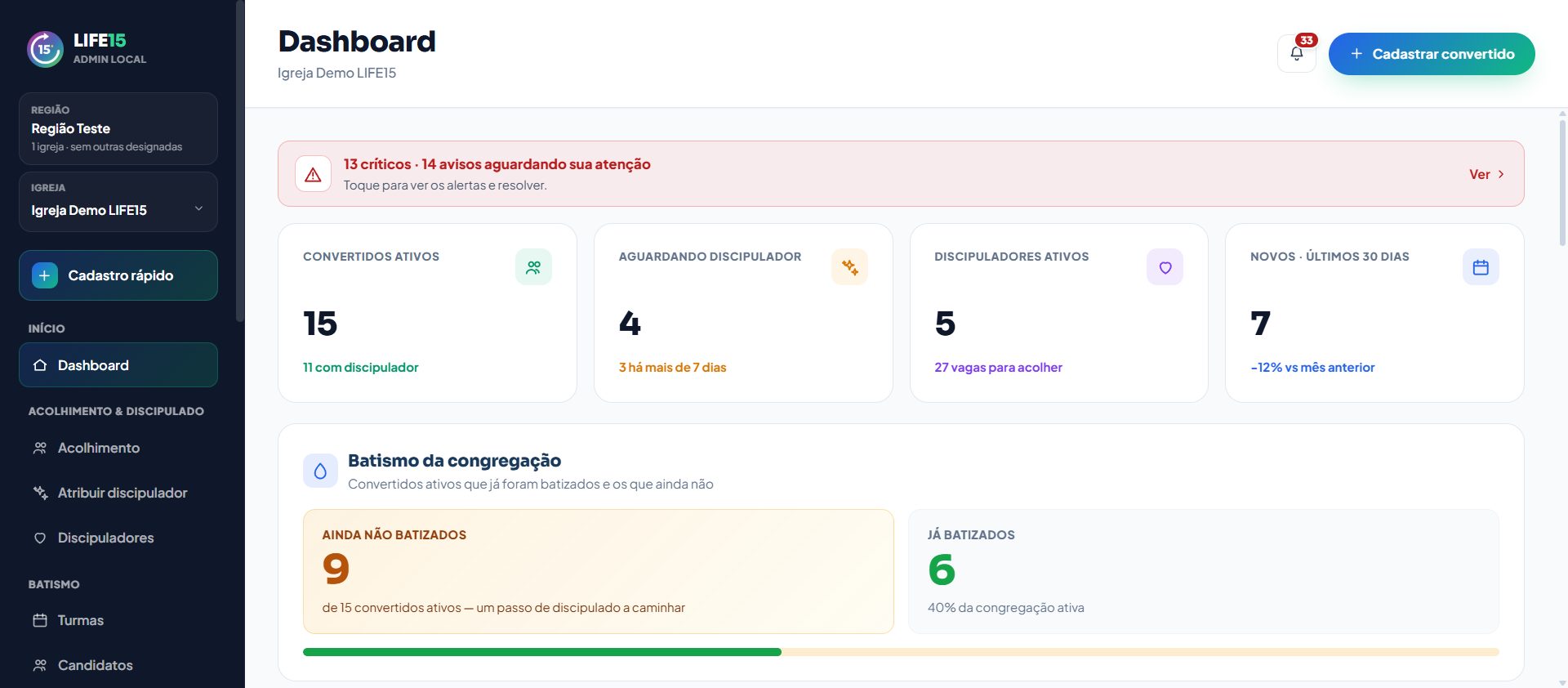Click the warning triangle alert icon
This screenshot has height=688, width=1568.
313,174
